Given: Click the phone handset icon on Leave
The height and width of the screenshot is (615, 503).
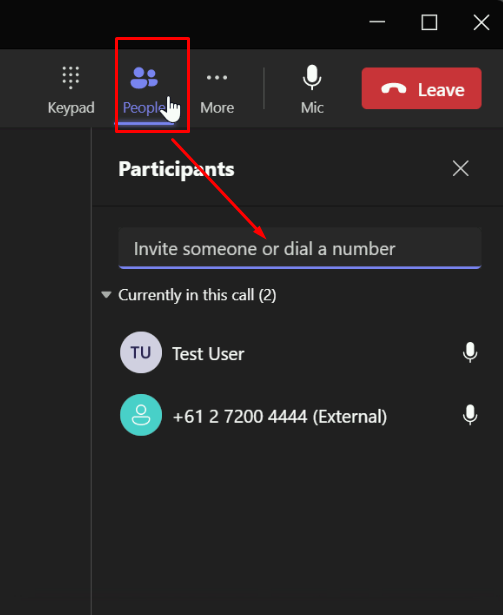Looking at the screenshot, I should point(394,89).
